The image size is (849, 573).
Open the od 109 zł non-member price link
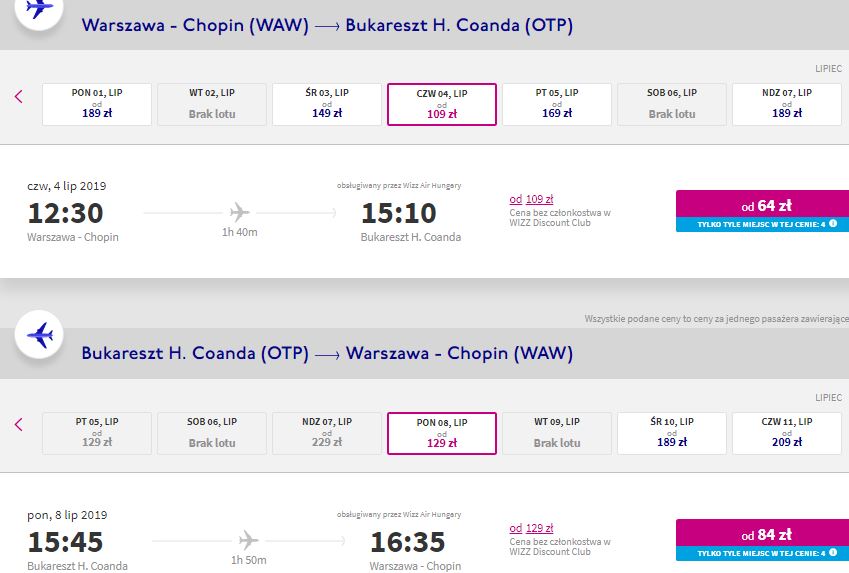(531, 199)
